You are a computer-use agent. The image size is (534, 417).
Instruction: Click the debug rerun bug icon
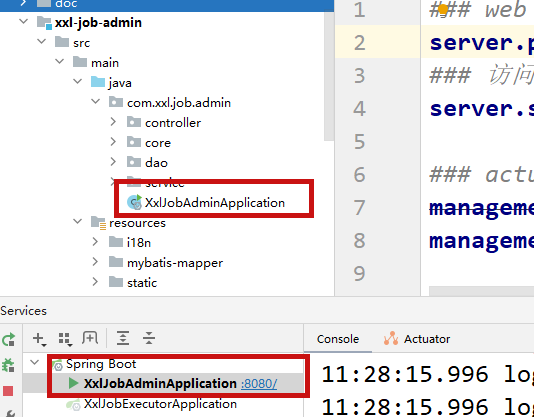(x=8, y=365)
